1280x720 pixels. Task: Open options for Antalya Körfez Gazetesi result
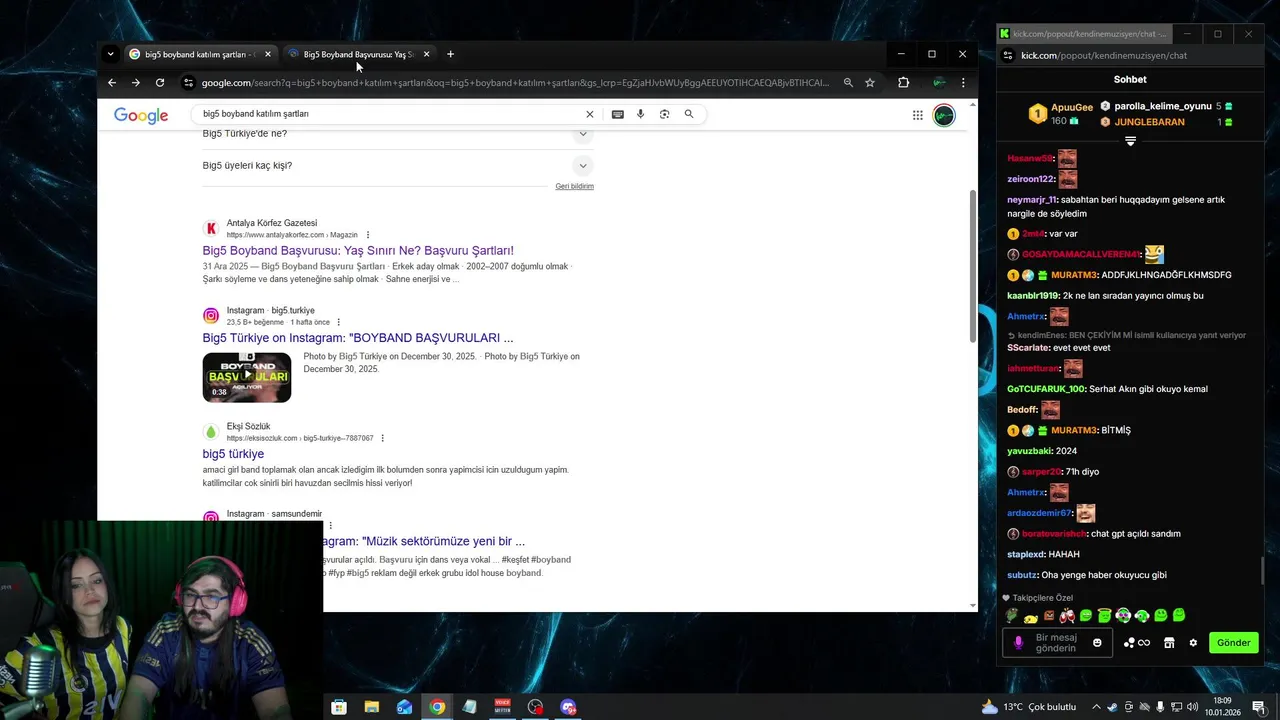[x=368, y=235]
